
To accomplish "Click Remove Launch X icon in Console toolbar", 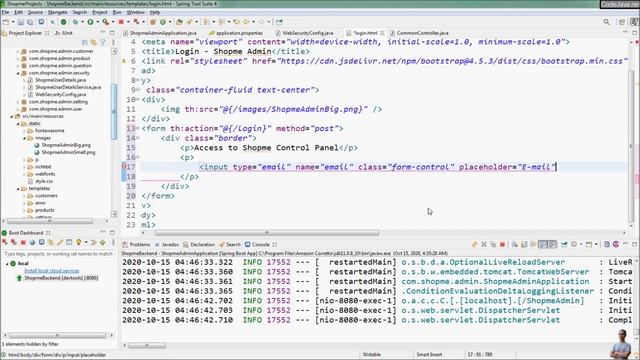I will click(x=484, y=244).
